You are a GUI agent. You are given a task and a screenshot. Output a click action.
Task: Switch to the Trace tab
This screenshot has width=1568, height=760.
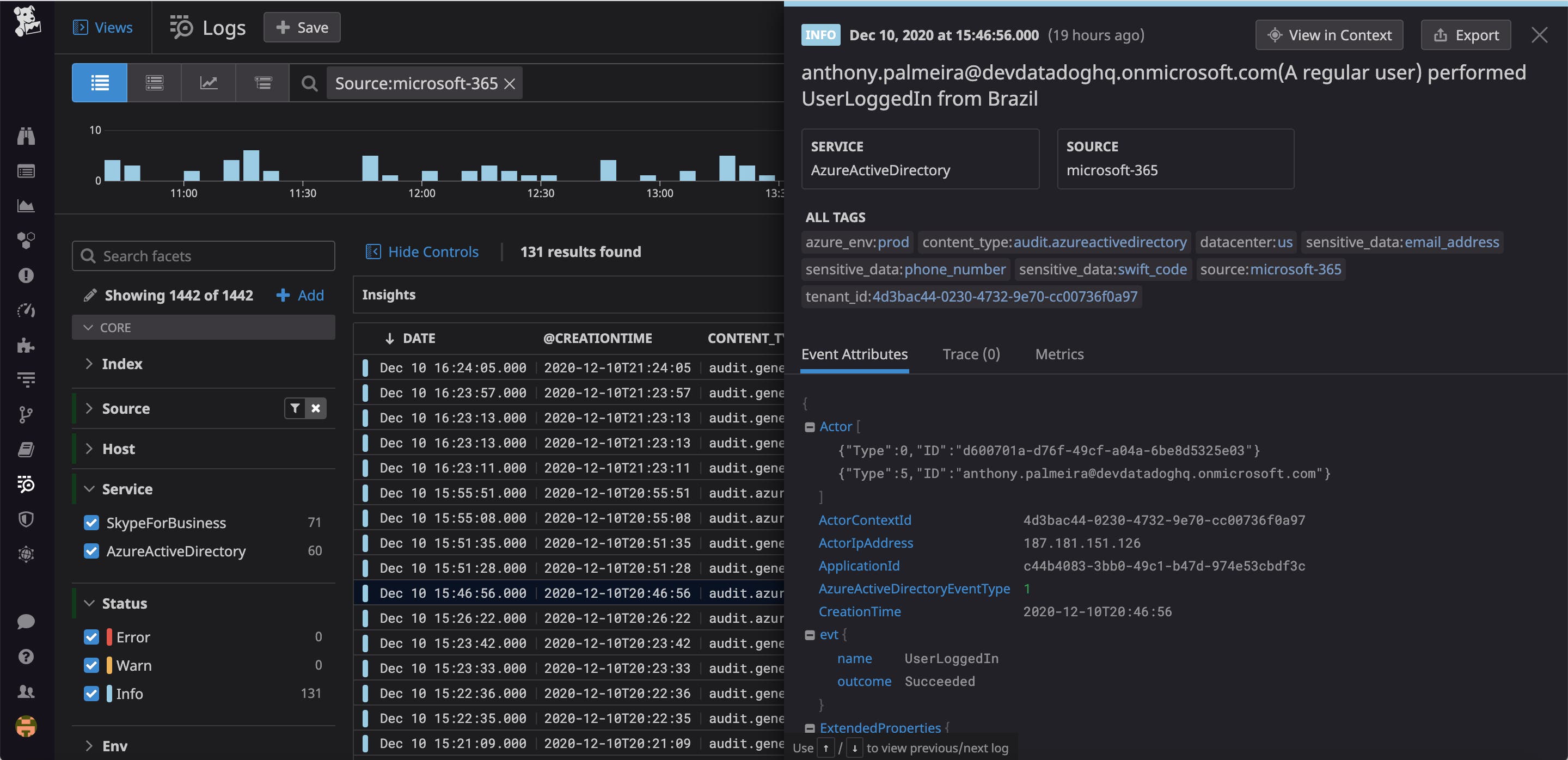[971, 353]
